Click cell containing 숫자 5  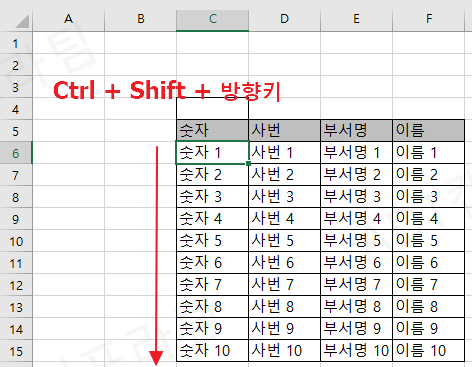point(212,241)
